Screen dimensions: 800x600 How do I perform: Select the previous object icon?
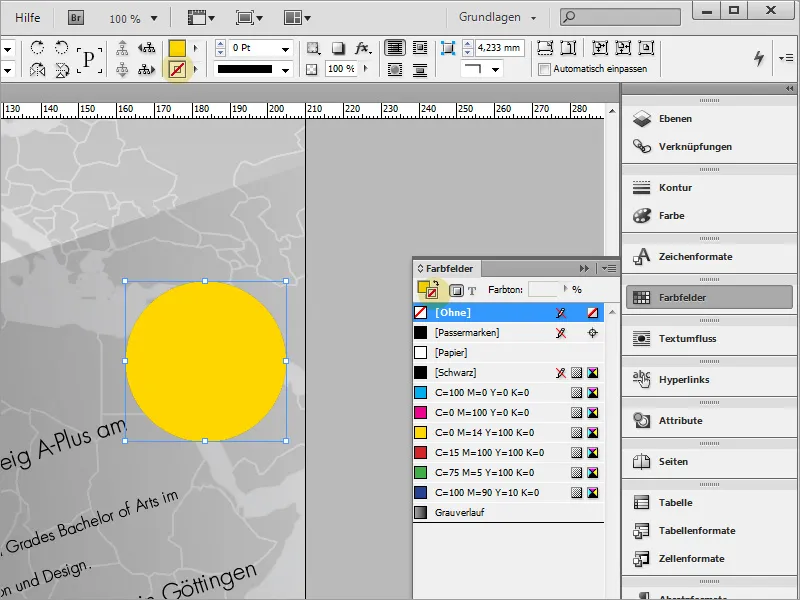[x=146, y=48]
